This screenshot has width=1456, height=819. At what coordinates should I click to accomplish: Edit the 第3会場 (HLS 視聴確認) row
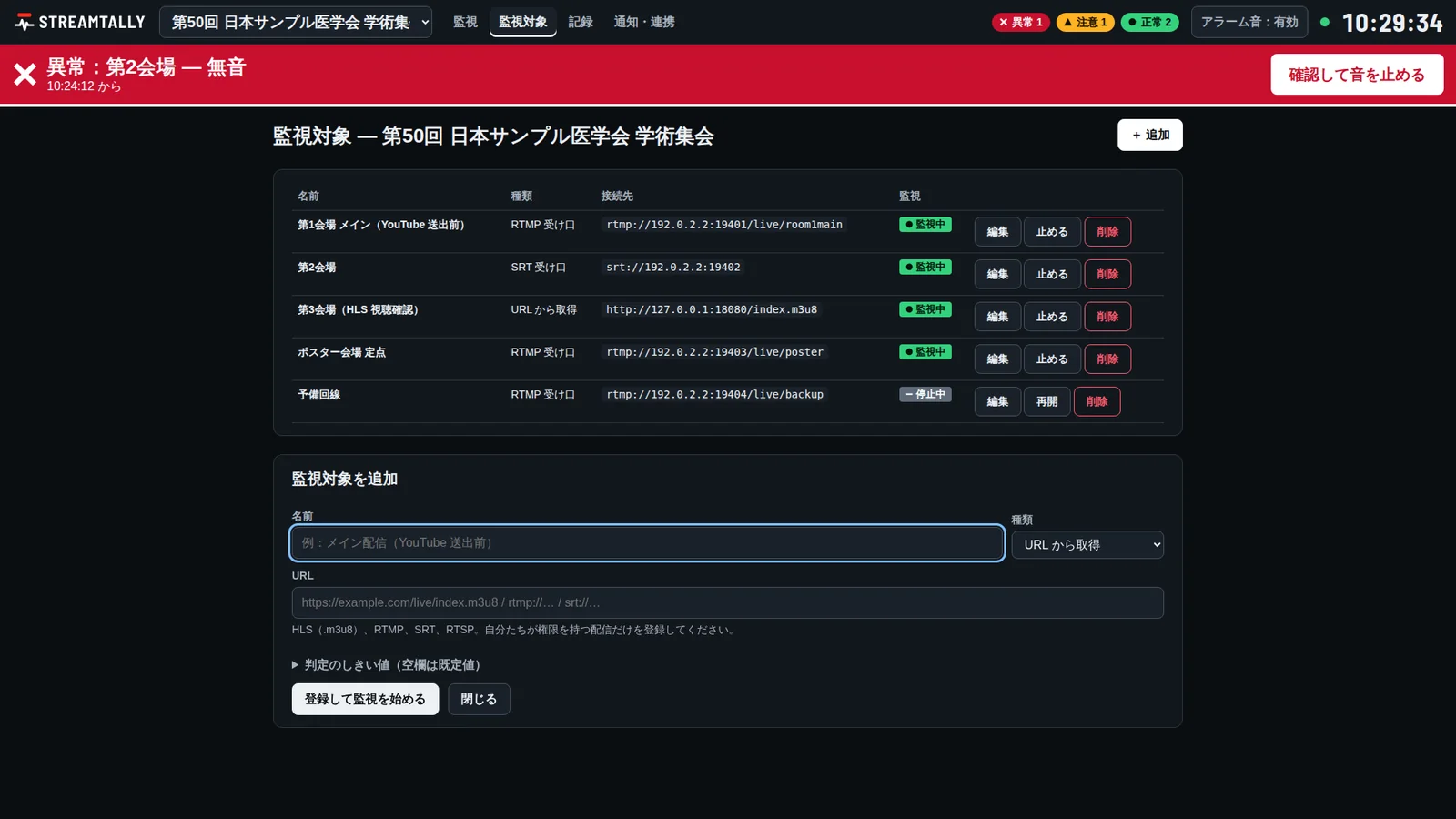[x=997, y=317]
